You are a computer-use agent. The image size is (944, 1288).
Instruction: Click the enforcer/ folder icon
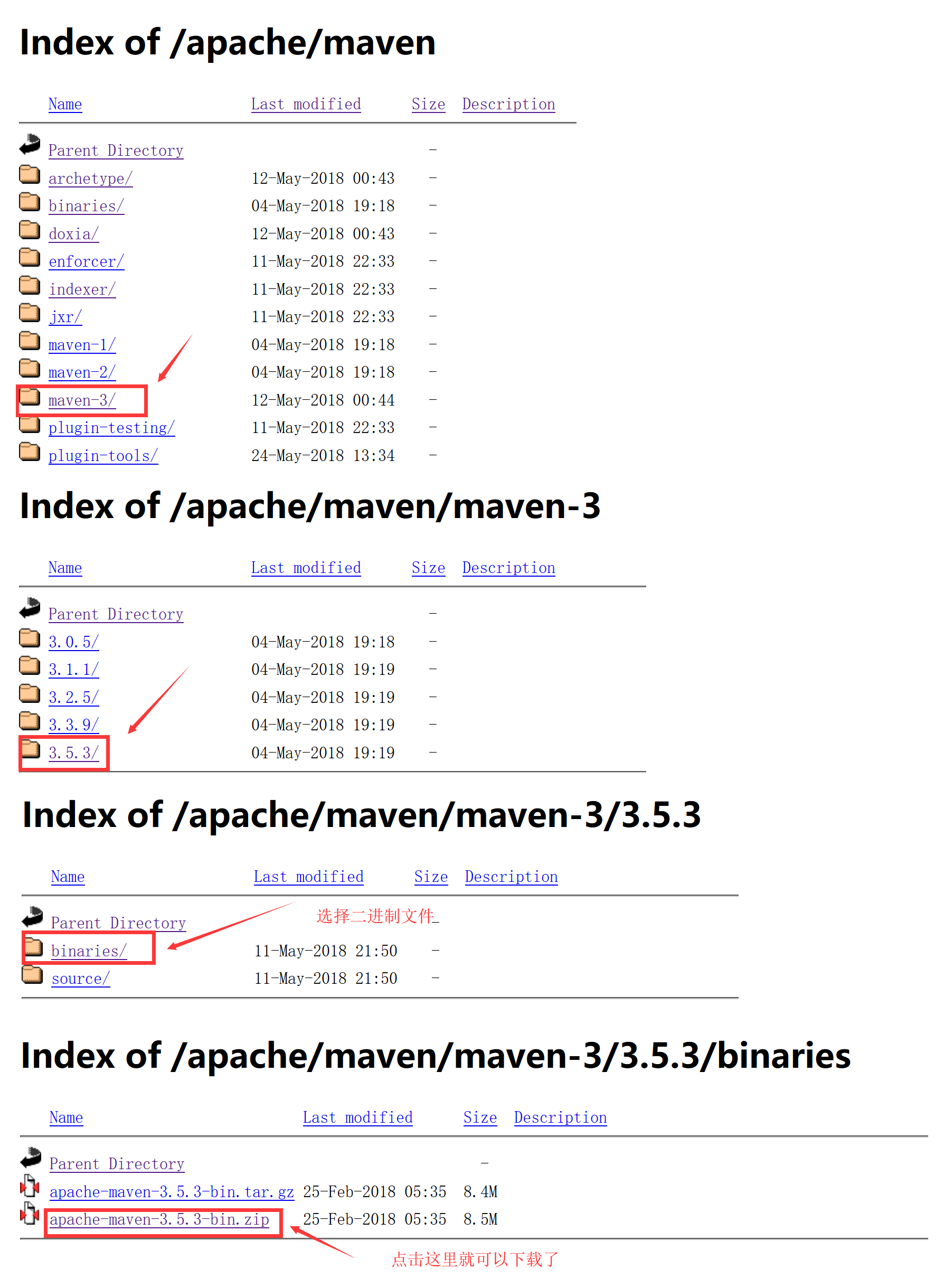pyautogui.click(x=29, y=257)
